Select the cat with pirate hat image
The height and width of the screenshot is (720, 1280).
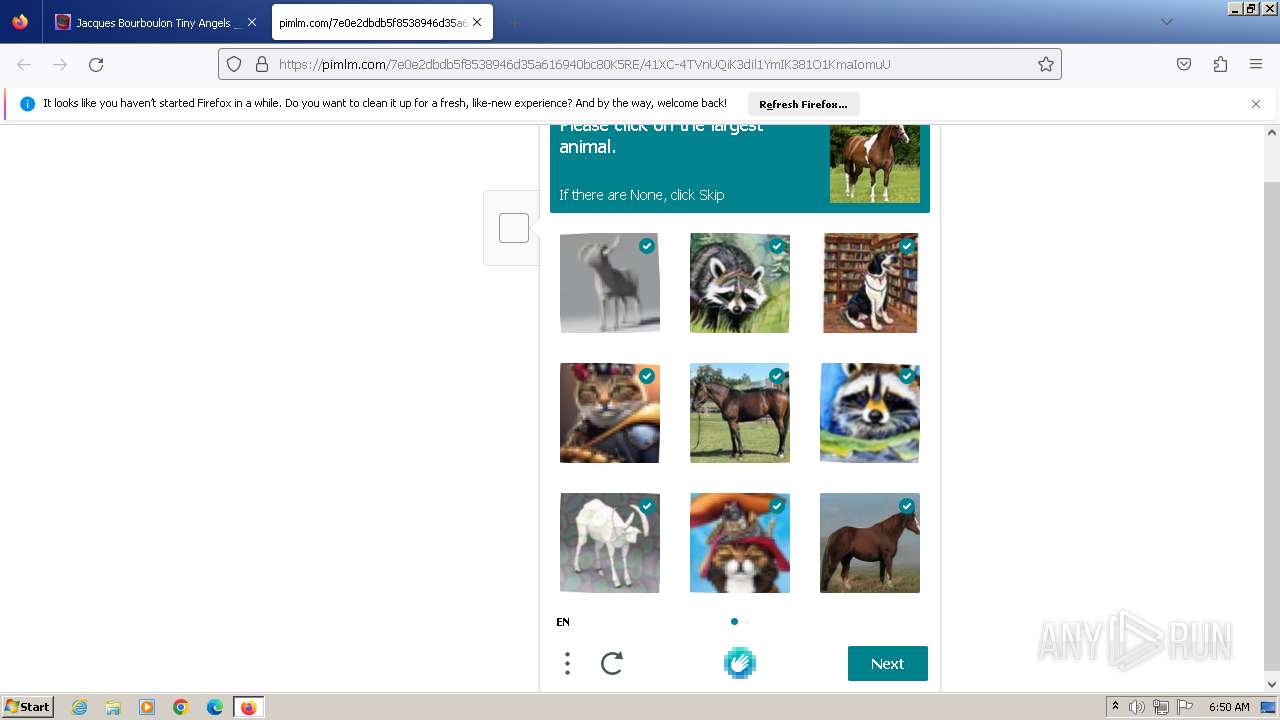[740, 543]
